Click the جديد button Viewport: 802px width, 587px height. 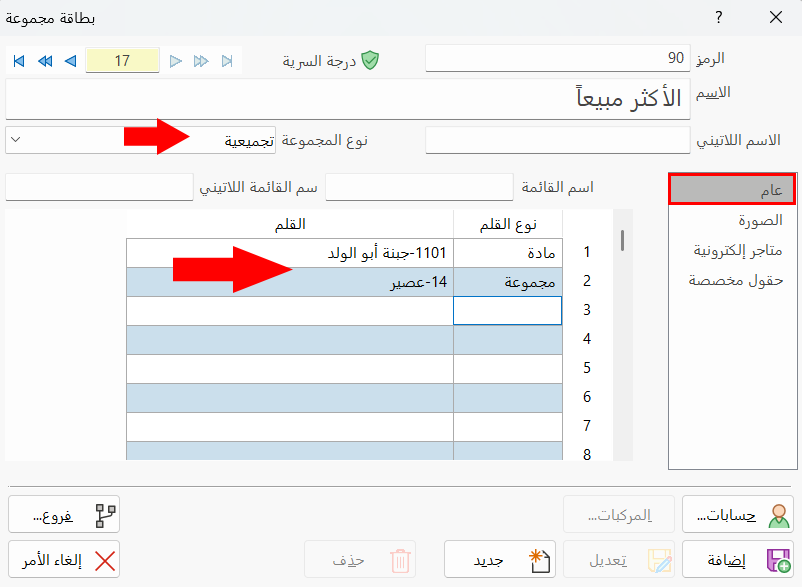500,558
